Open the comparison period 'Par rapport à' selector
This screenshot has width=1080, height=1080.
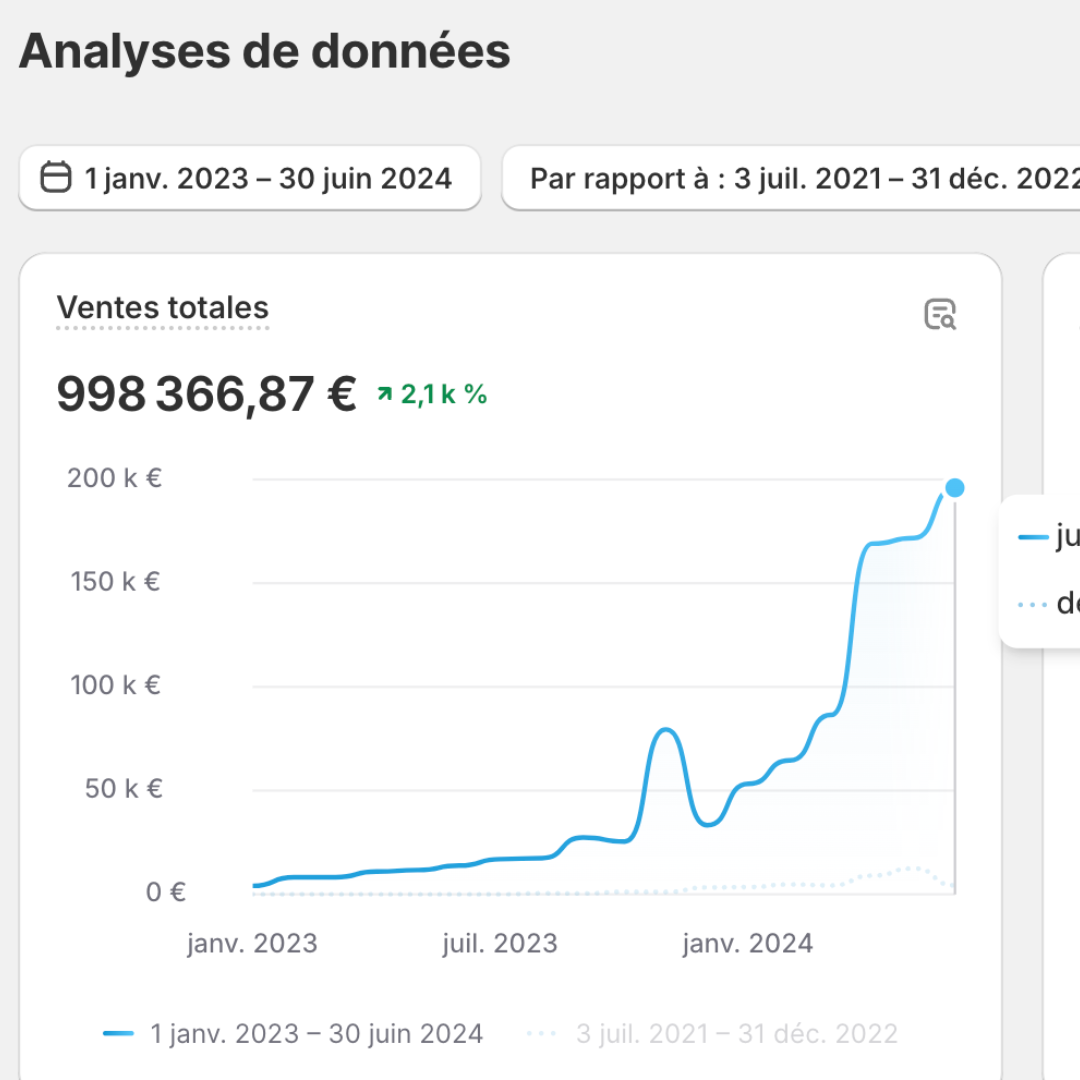[x=791, y=178]
